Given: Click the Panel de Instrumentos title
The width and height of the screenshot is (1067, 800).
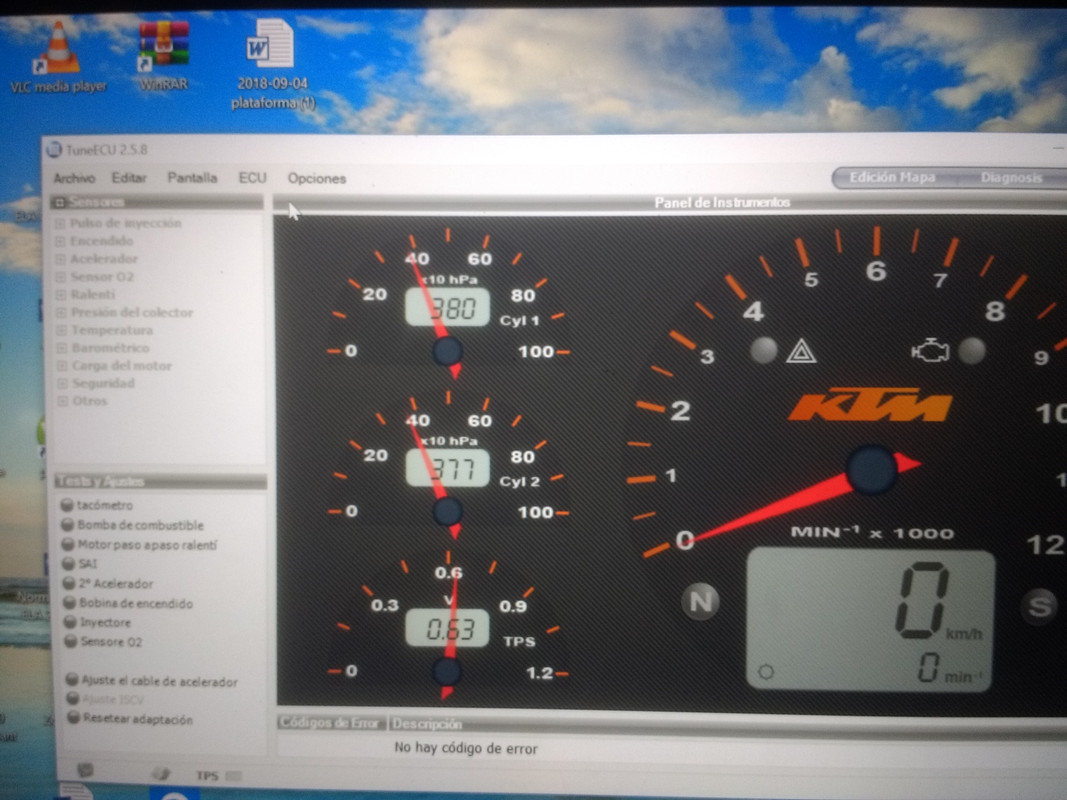Looking at the screenshot, I should coord(722,202).
